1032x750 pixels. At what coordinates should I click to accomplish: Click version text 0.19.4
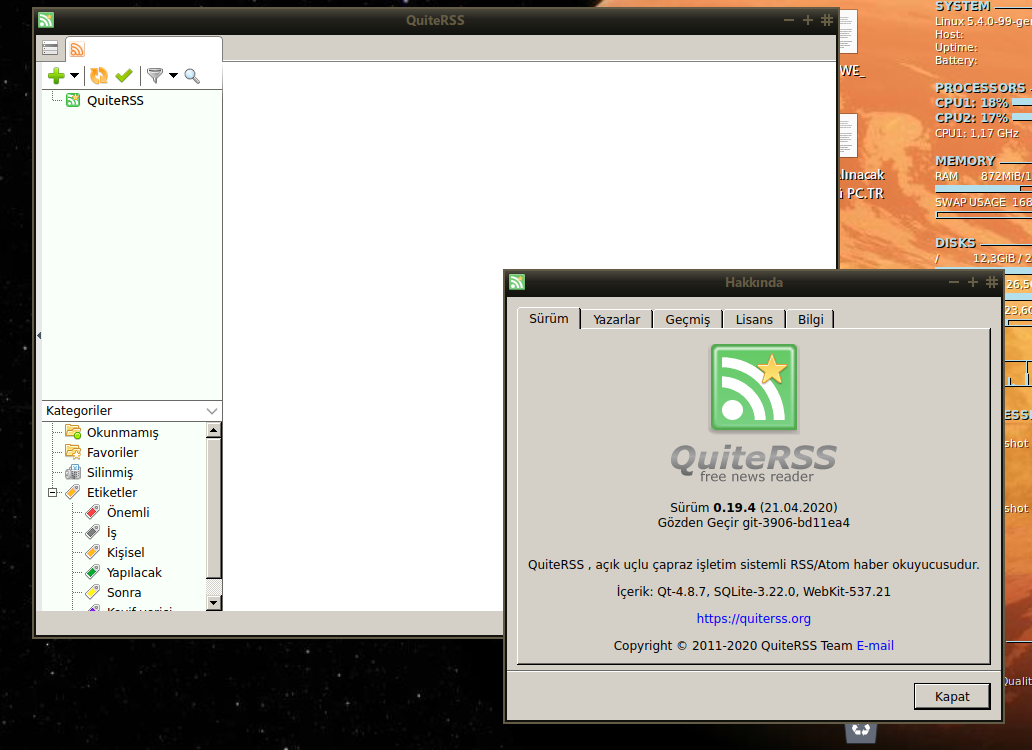click(x=735, y=507)
